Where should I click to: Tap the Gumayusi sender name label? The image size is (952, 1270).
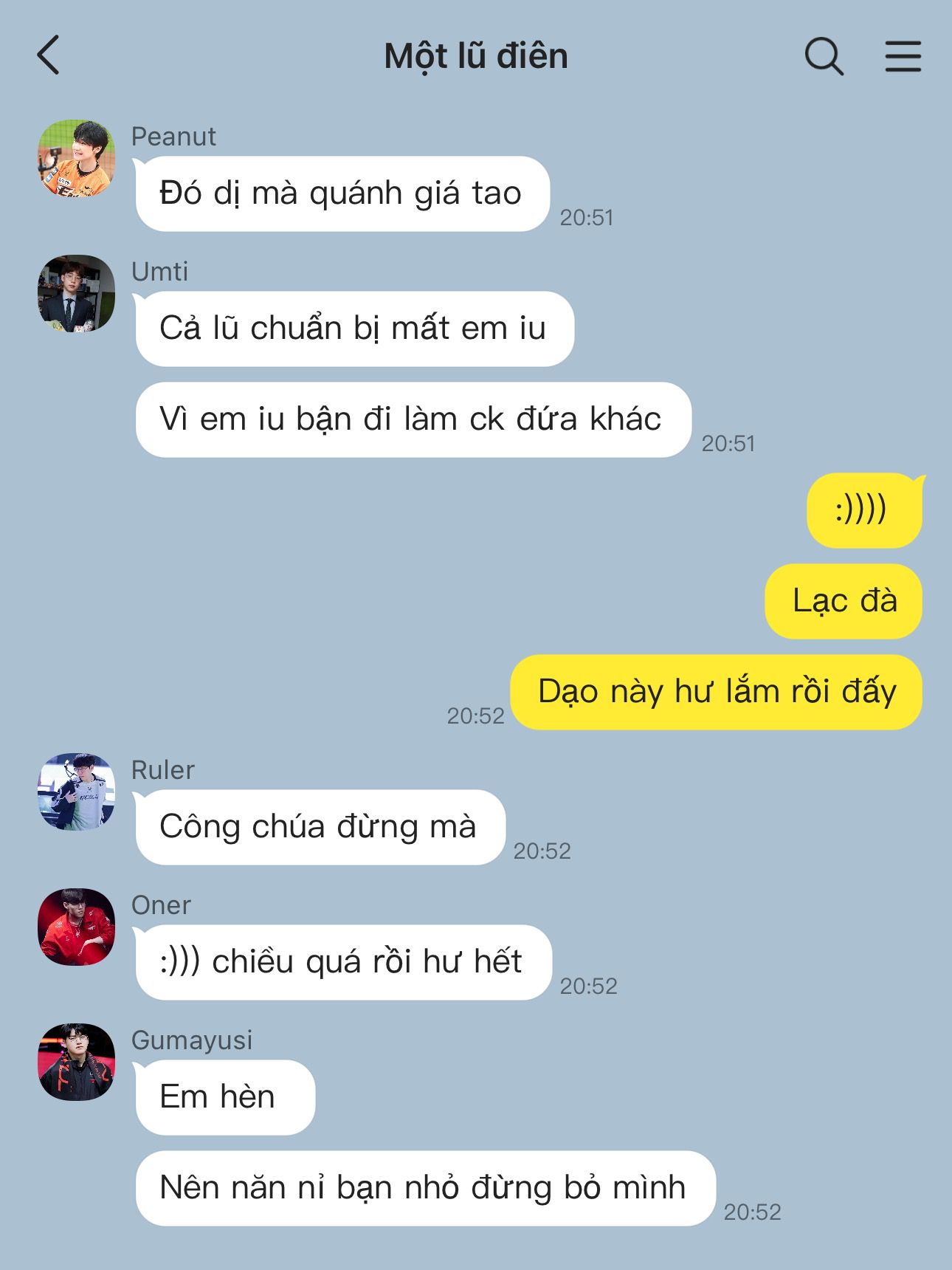[192, 1040]
